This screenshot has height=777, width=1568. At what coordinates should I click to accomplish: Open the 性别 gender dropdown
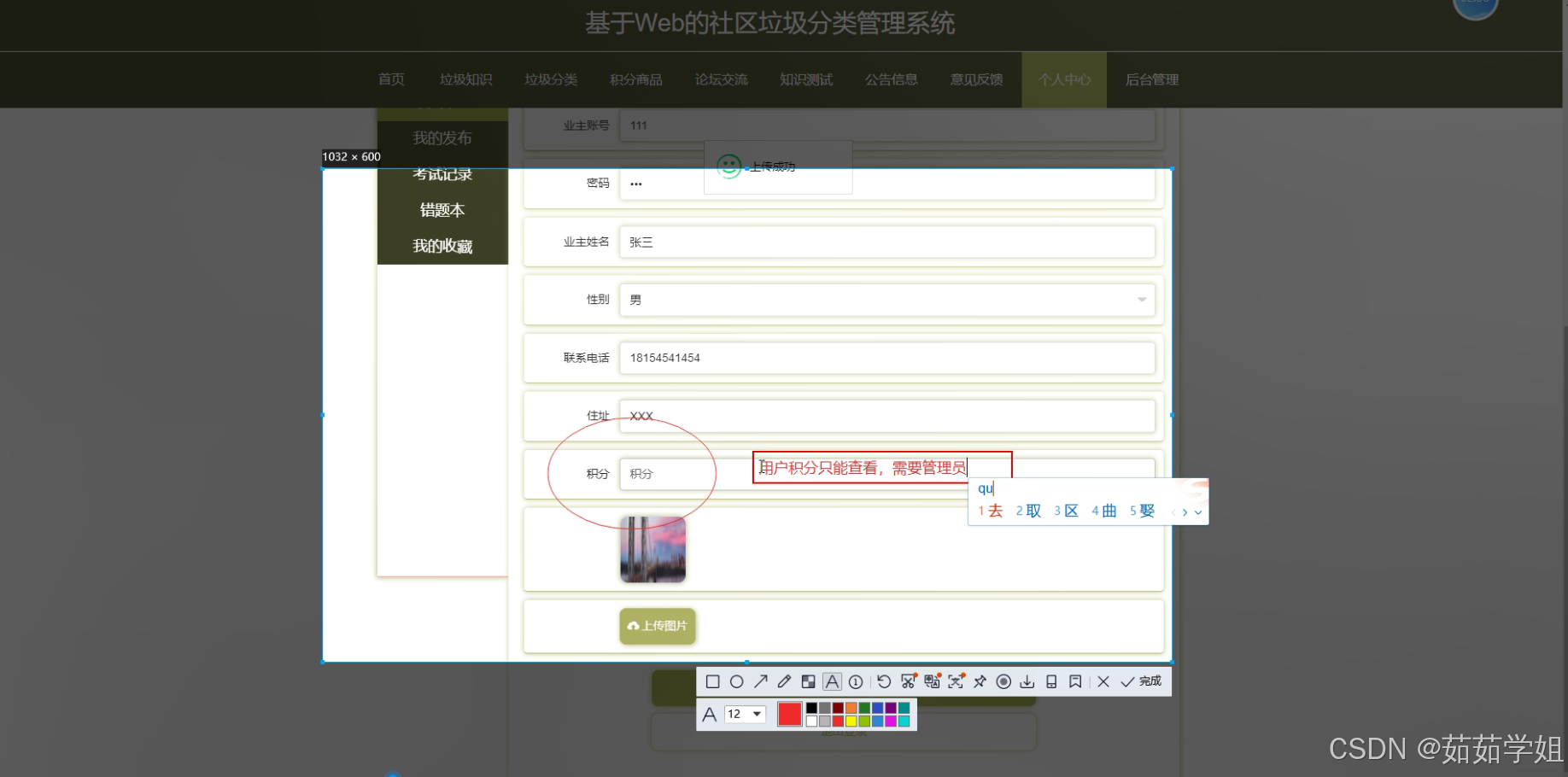coord(1141,300)
